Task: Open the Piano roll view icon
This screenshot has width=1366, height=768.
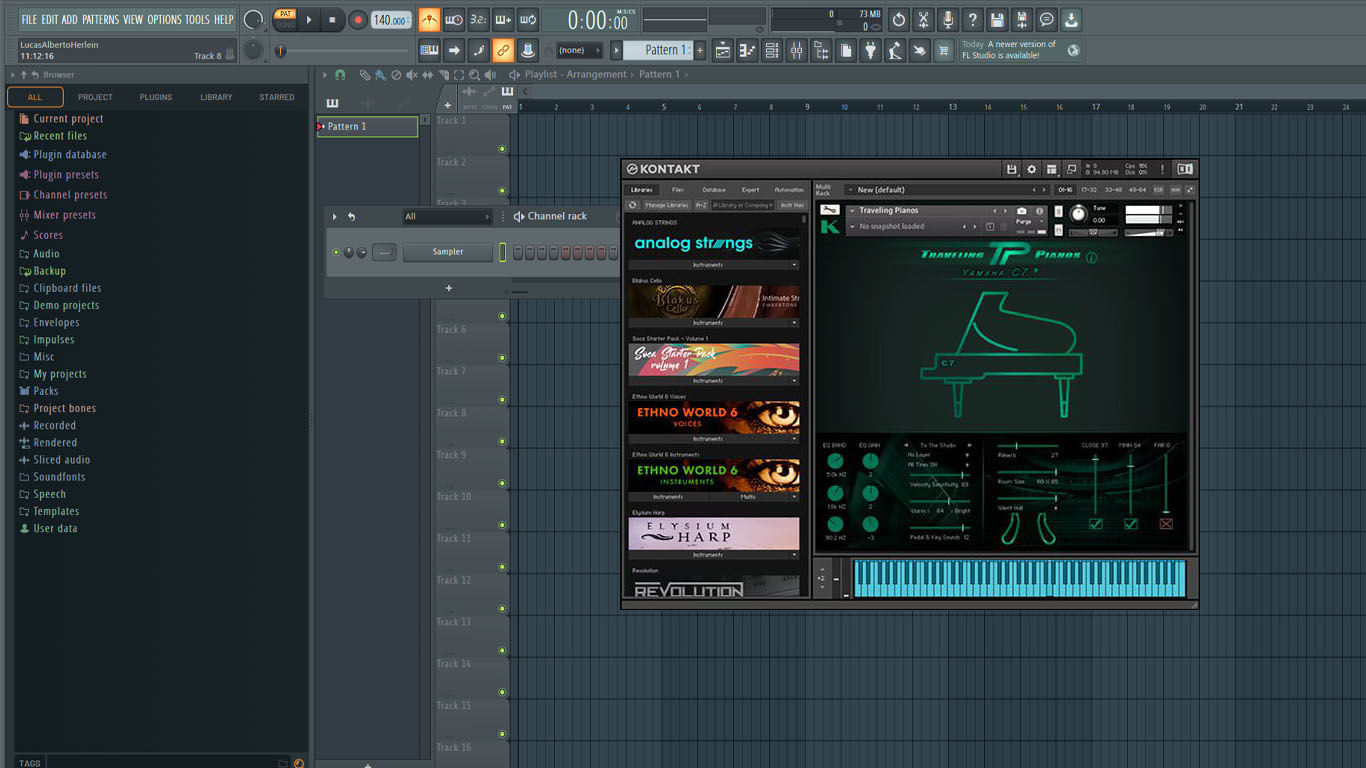Action: (747, 50)
